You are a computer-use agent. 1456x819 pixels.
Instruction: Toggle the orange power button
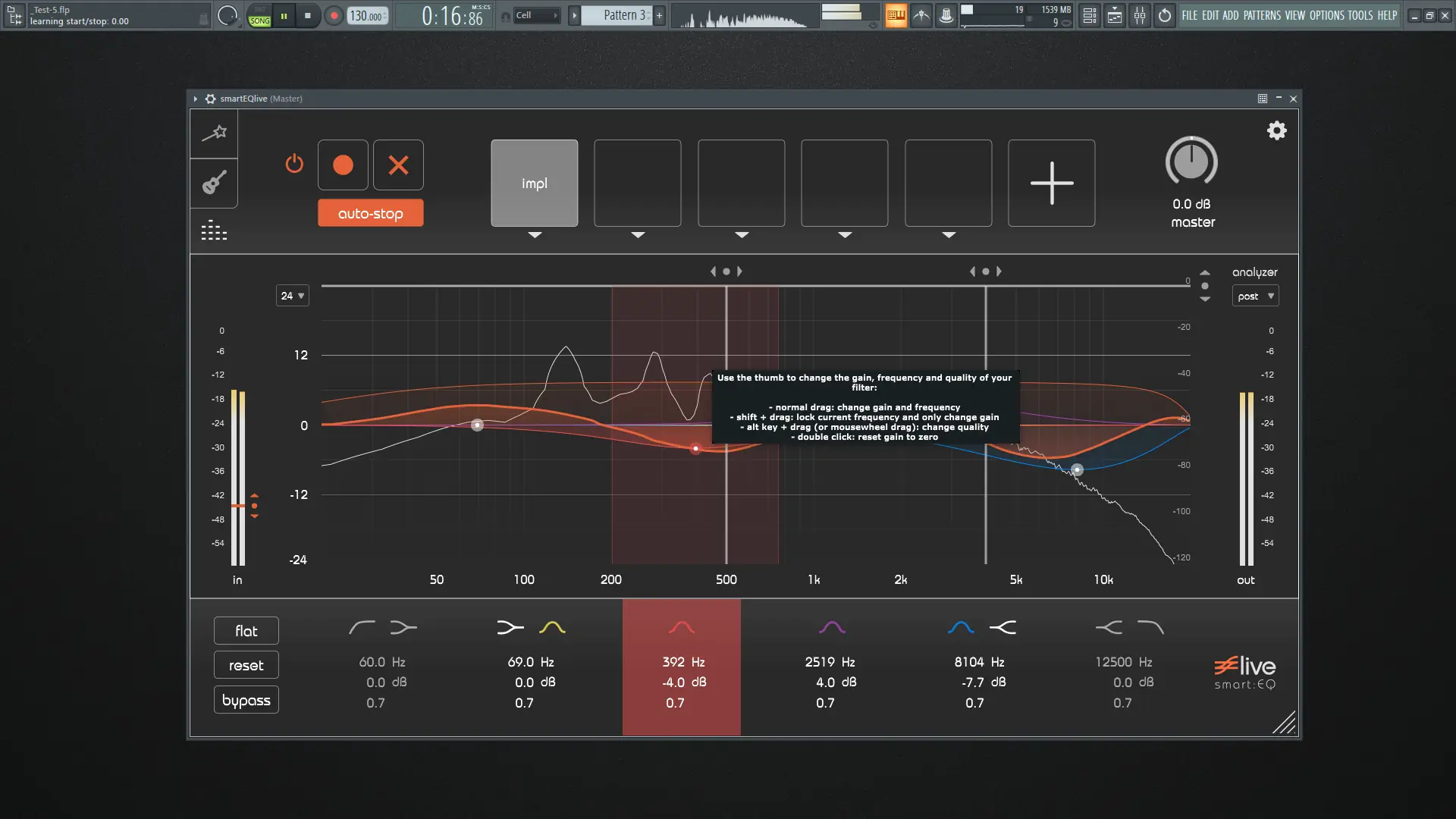pos(294,164)
